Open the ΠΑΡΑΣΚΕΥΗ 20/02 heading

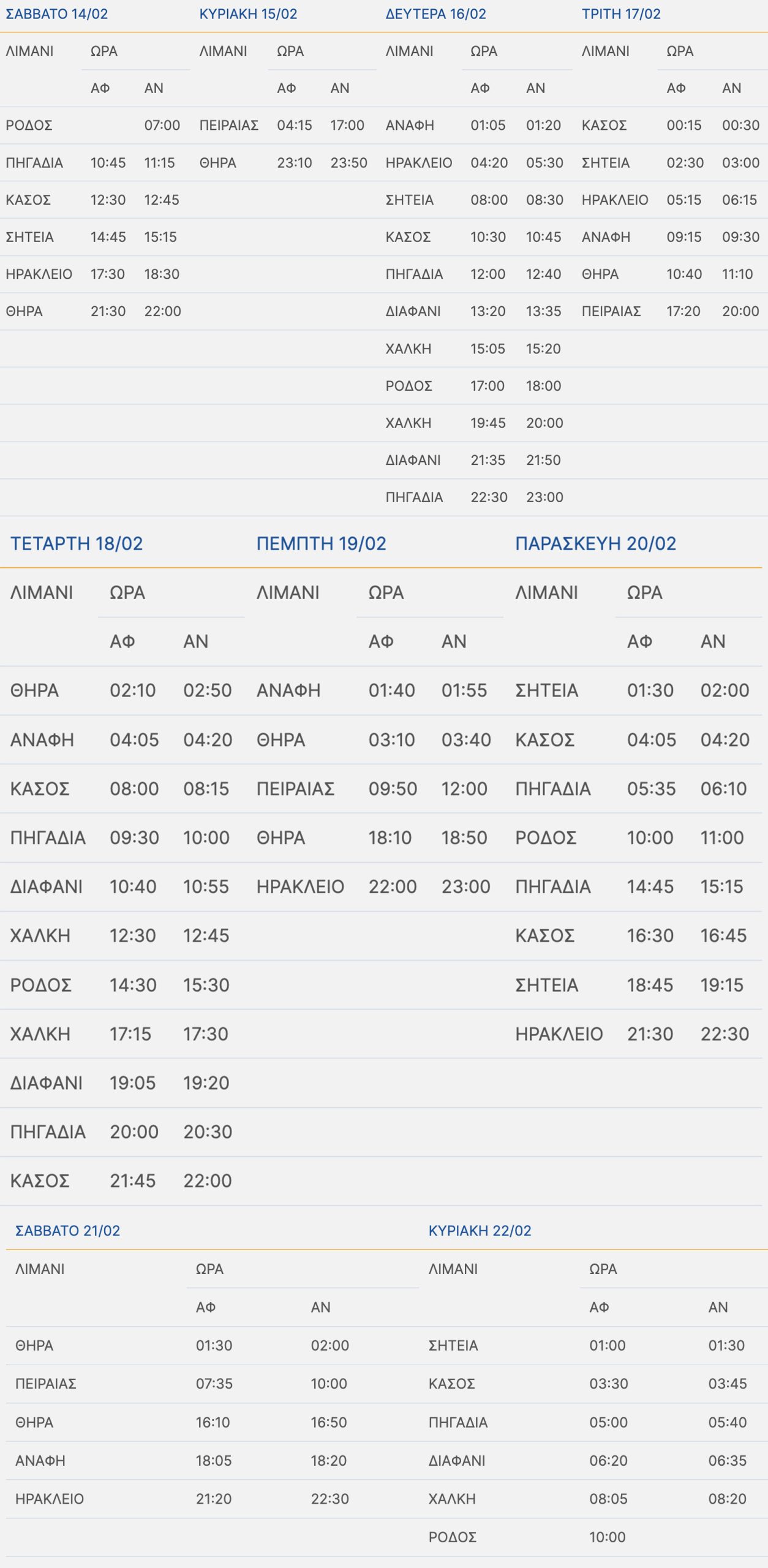tap(595, 543)
